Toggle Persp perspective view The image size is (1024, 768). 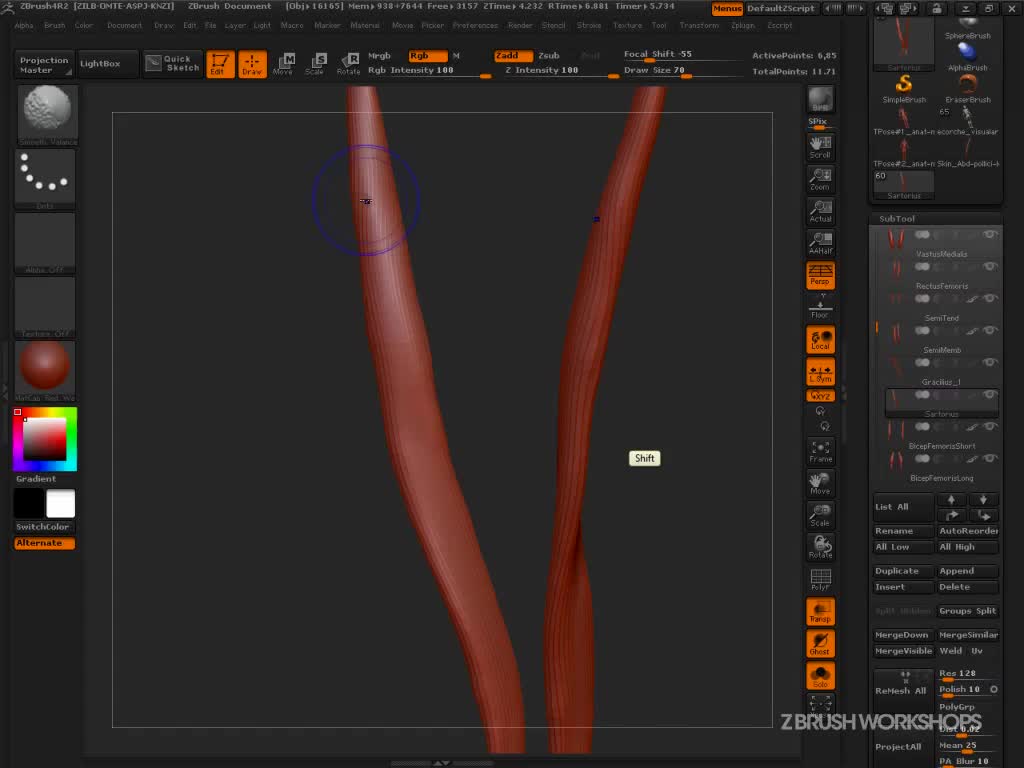tap(820, 275)
